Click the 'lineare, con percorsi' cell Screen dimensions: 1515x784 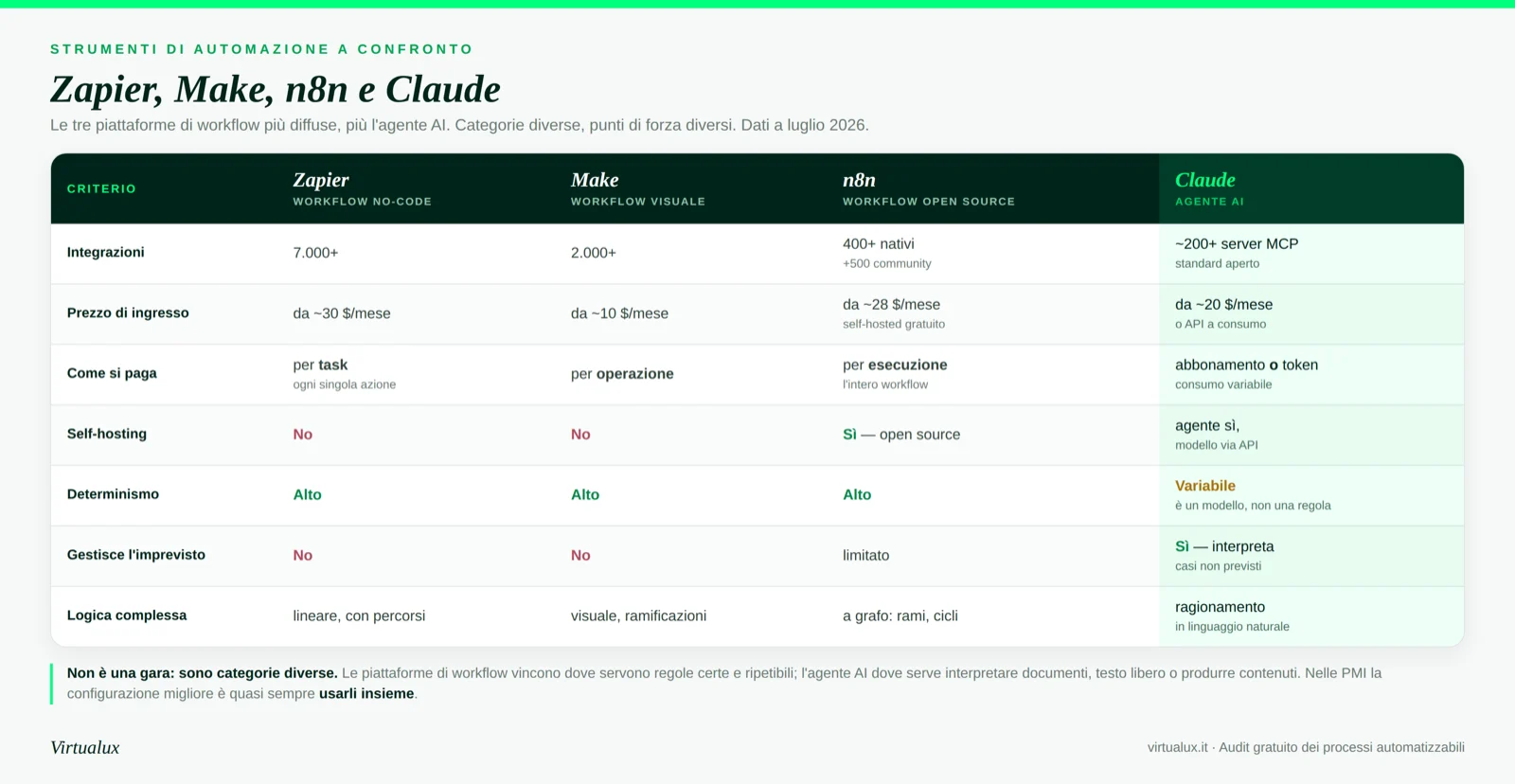click(x=359, y=616)
